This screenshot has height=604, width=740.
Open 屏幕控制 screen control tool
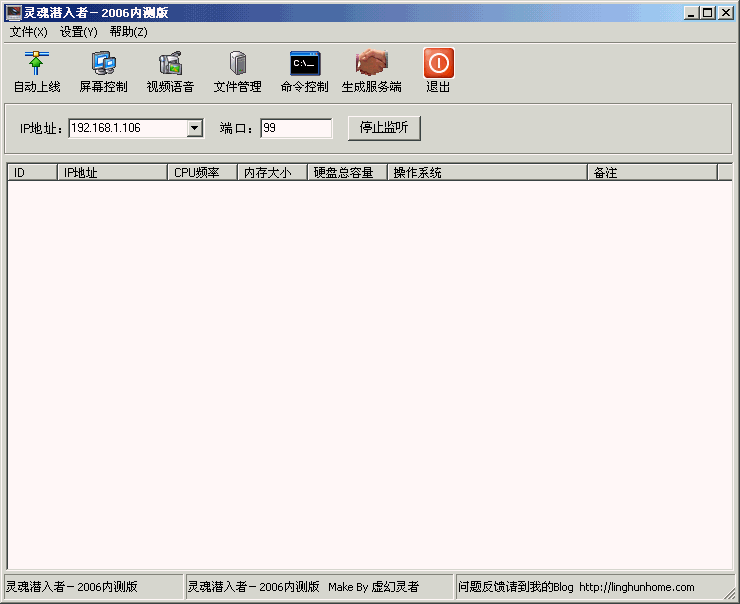point(103,64)
